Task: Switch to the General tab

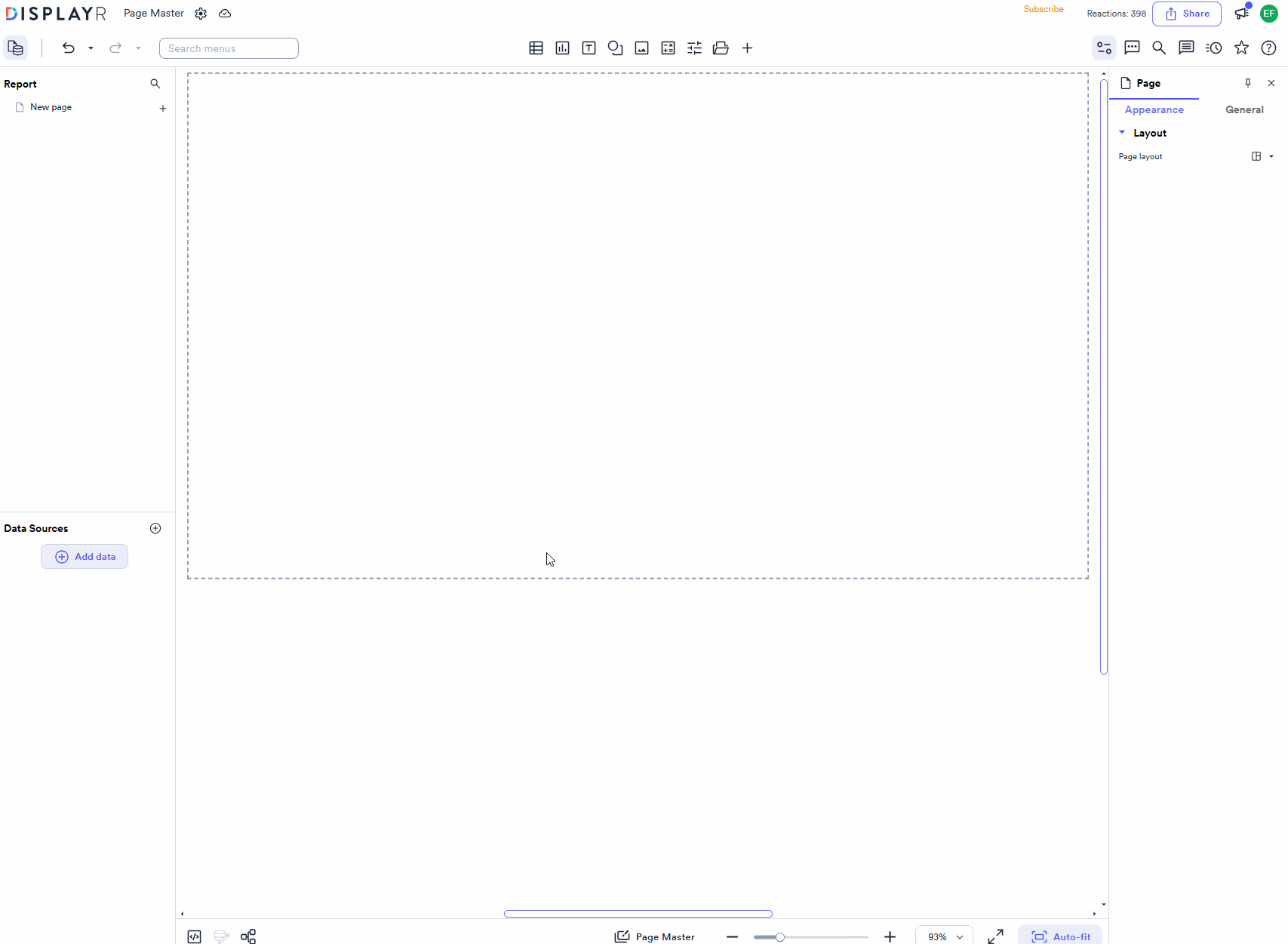Action: (x=1244, y=109)
